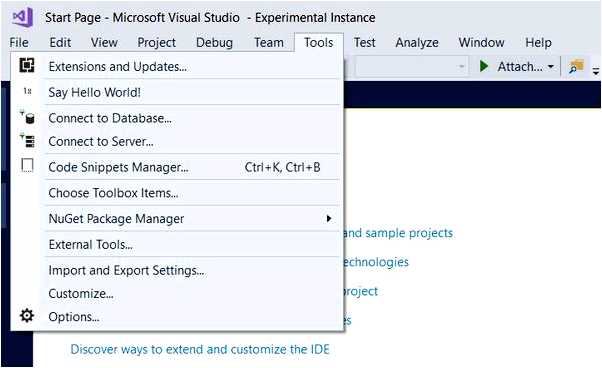Open Code Snippets Manager entry
This screenshot has width=602, height=368.
coord(177,167)
